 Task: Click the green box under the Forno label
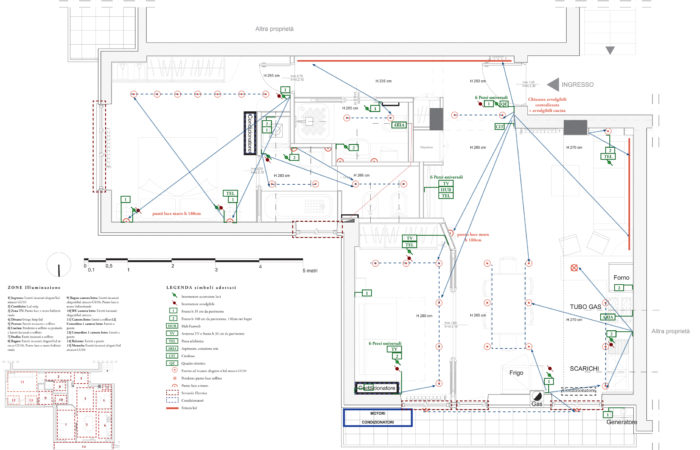(620, 288)
